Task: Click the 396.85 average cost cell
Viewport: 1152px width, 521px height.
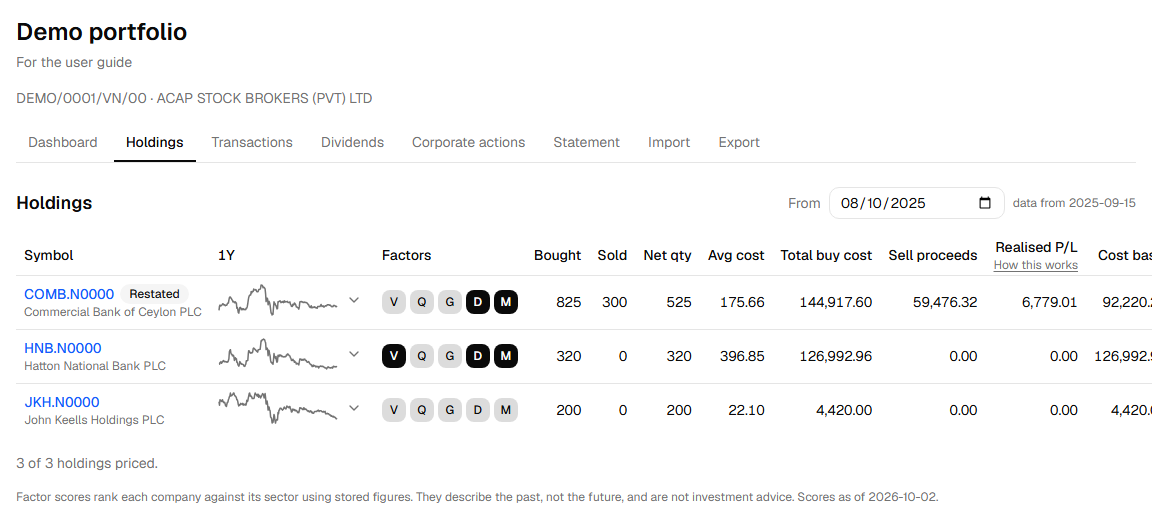Action: tap(742, 356)
